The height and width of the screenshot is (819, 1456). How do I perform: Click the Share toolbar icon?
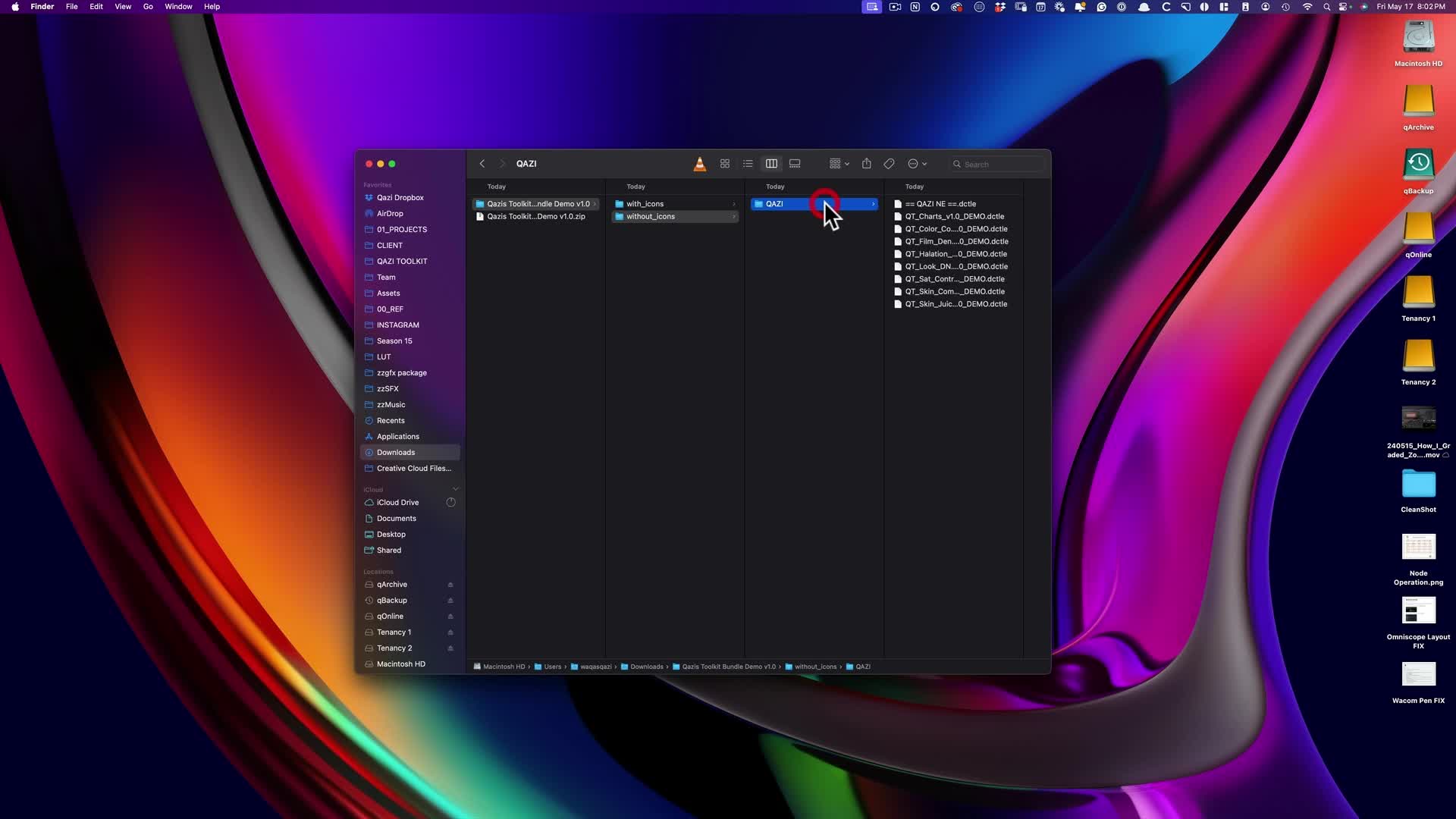coord(866,164)
